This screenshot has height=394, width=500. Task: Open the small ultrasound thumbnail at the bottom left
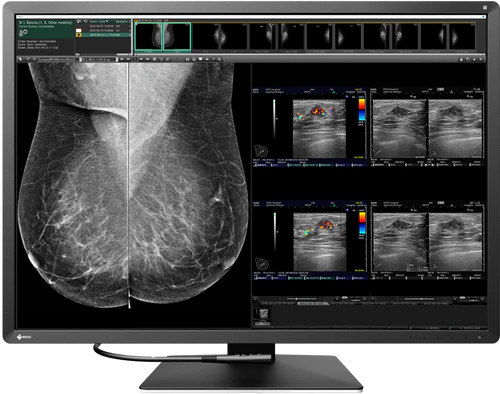(x=264, y=314)
